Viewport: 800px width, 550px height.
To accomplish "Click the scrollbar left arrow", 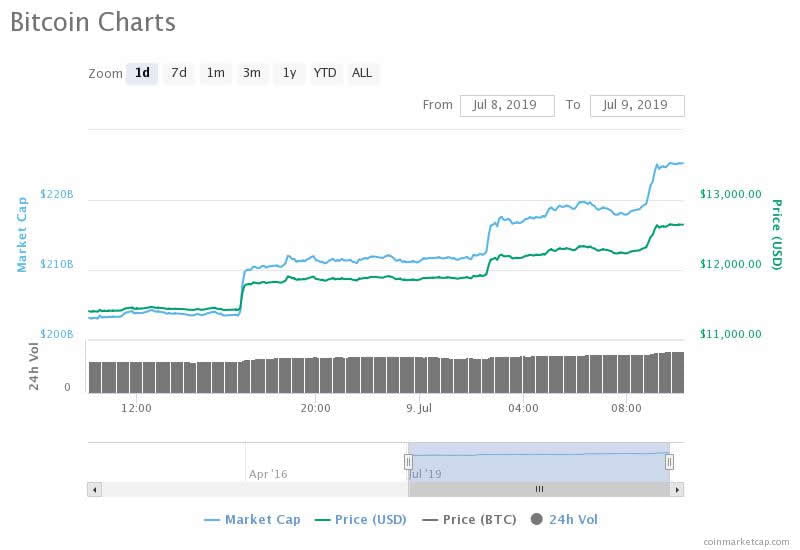I will (95, 489).
